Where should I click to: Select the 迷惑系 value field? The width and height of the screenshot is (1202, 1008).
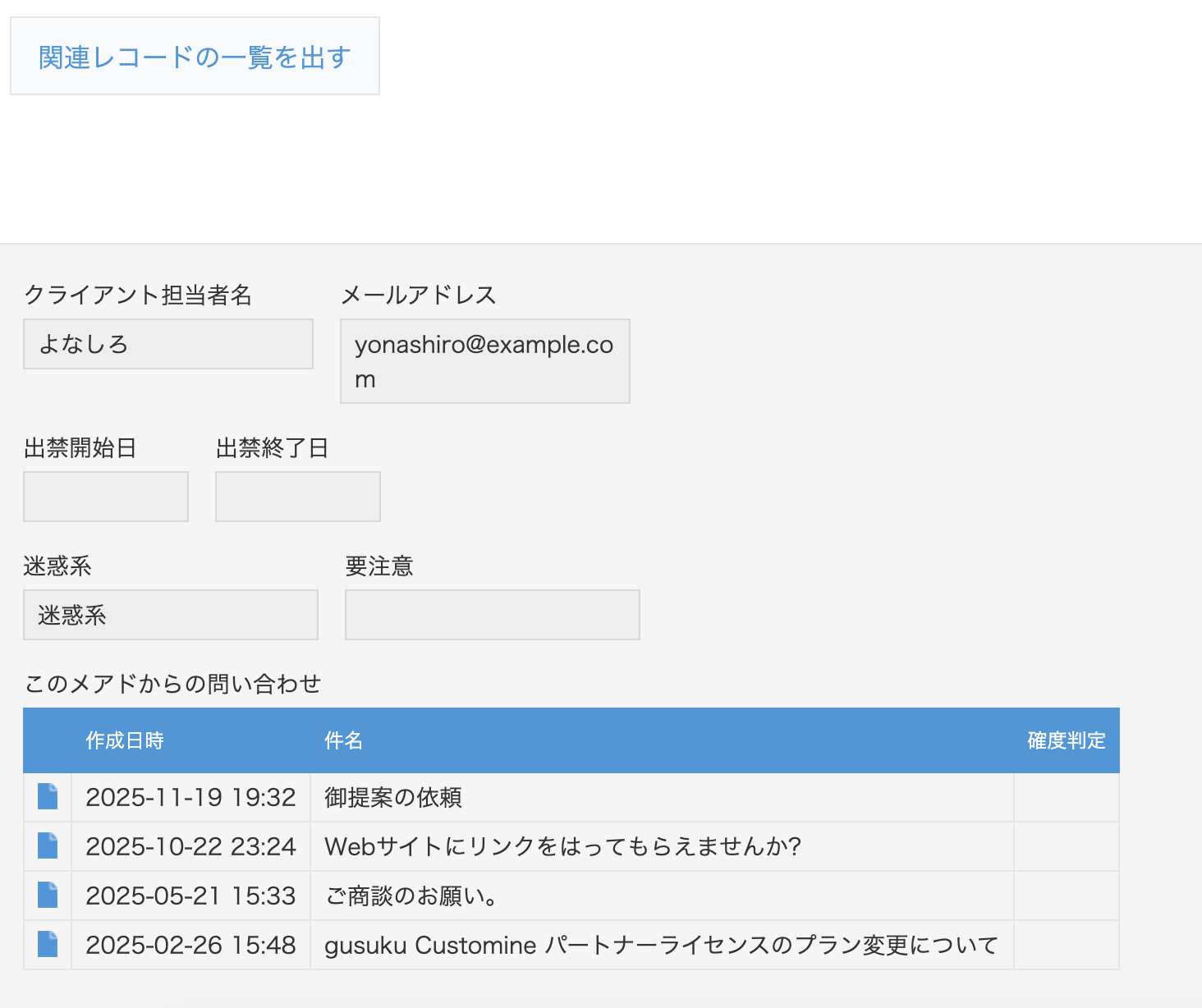[x=171, y=615]
